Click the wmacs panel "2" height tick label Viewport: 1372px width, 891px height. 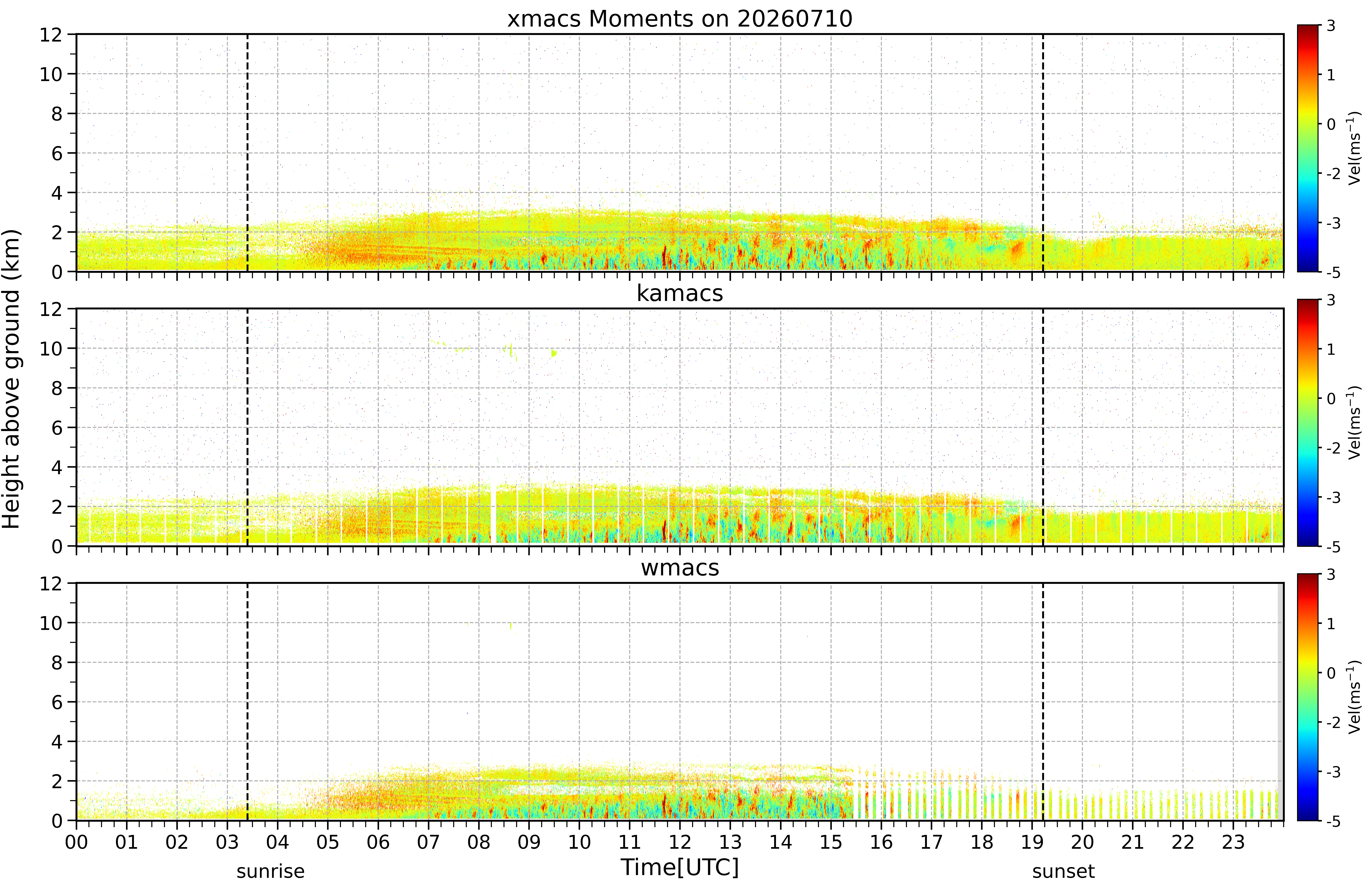tap(57, 781)
